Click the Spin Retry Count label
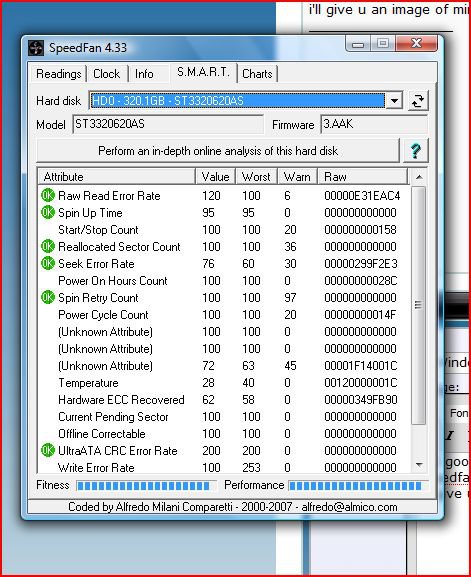This screenshot has height=577, width=471. point(98,298)
